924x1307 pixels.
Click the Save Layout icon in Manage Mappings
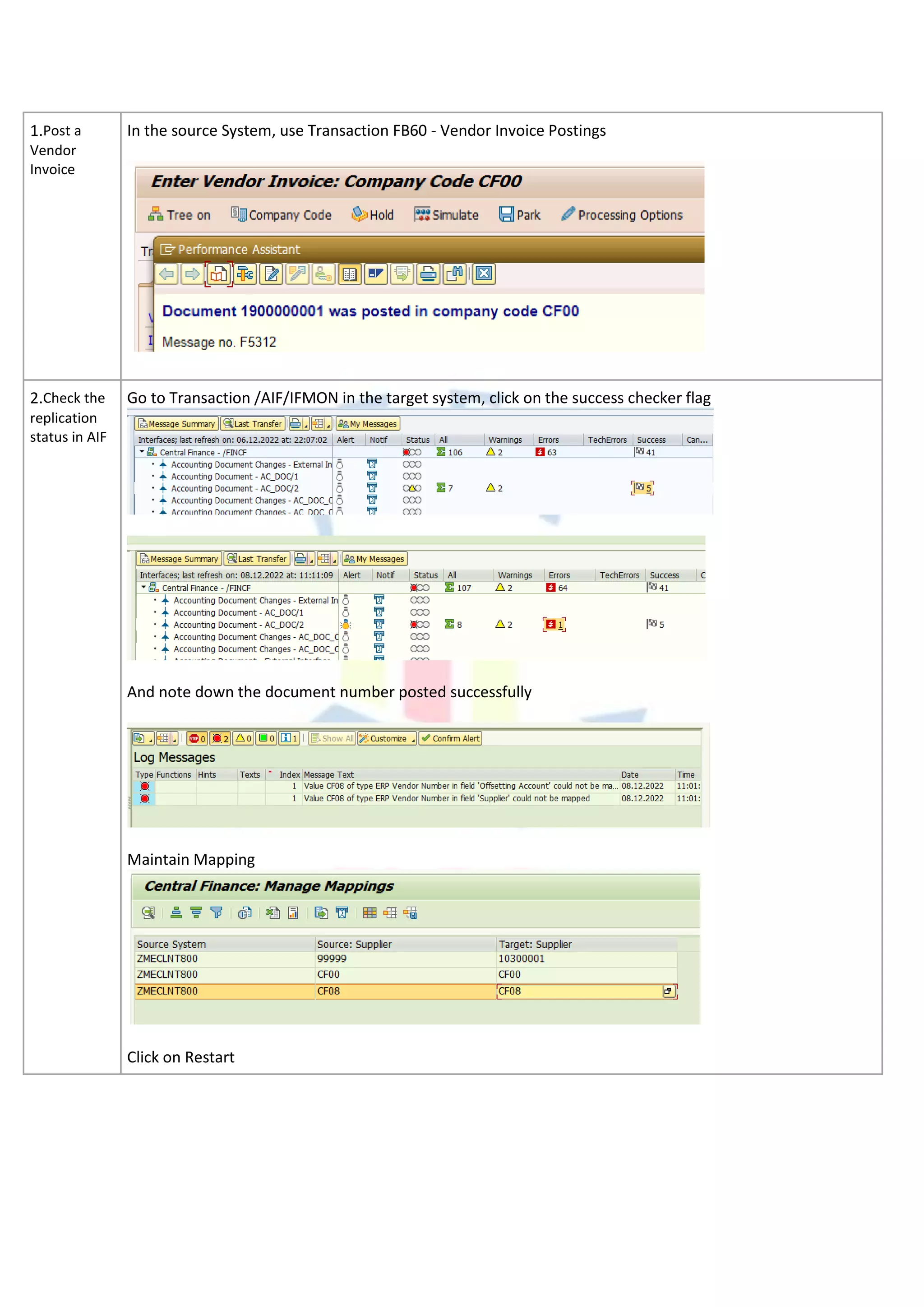pyautogui.click(x=410, y=913)
